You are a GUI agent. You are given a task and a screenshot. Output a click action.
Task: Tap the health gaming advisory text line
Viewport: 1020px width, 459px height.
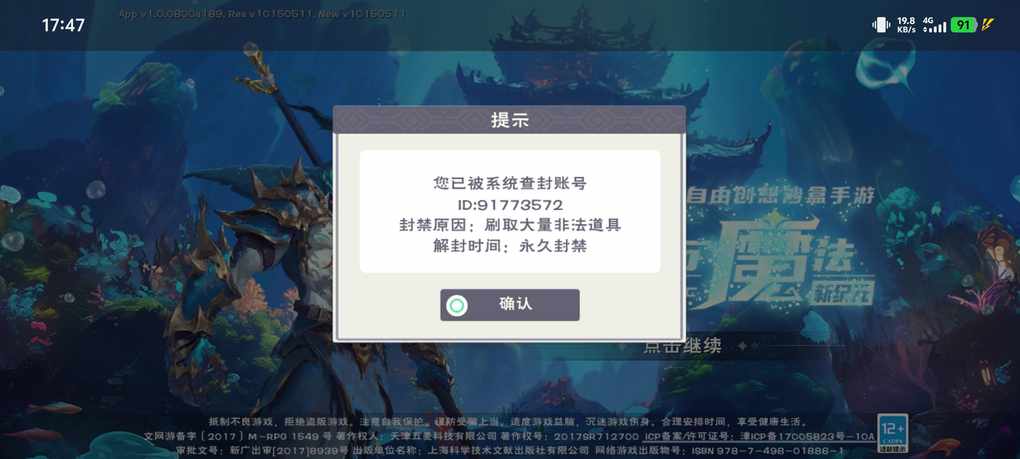[508, 421]
